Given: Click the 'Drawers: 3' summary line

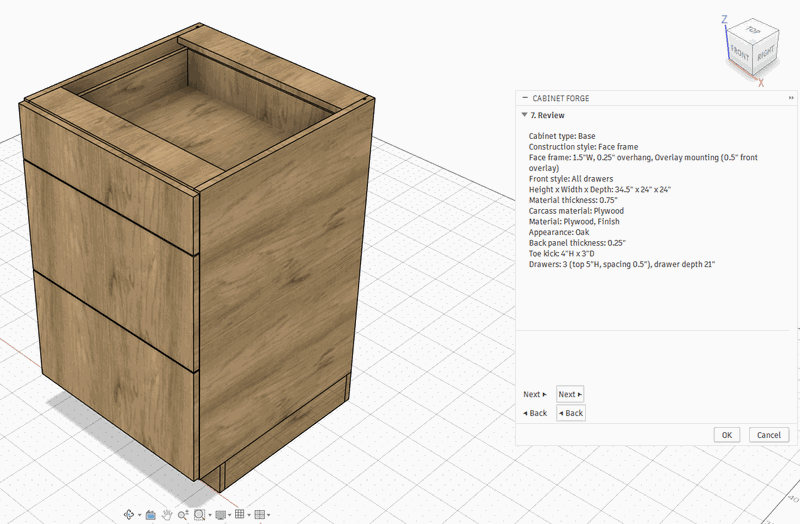Looking at the screenshot, I should pyautogui.click(x=621, y=264).
